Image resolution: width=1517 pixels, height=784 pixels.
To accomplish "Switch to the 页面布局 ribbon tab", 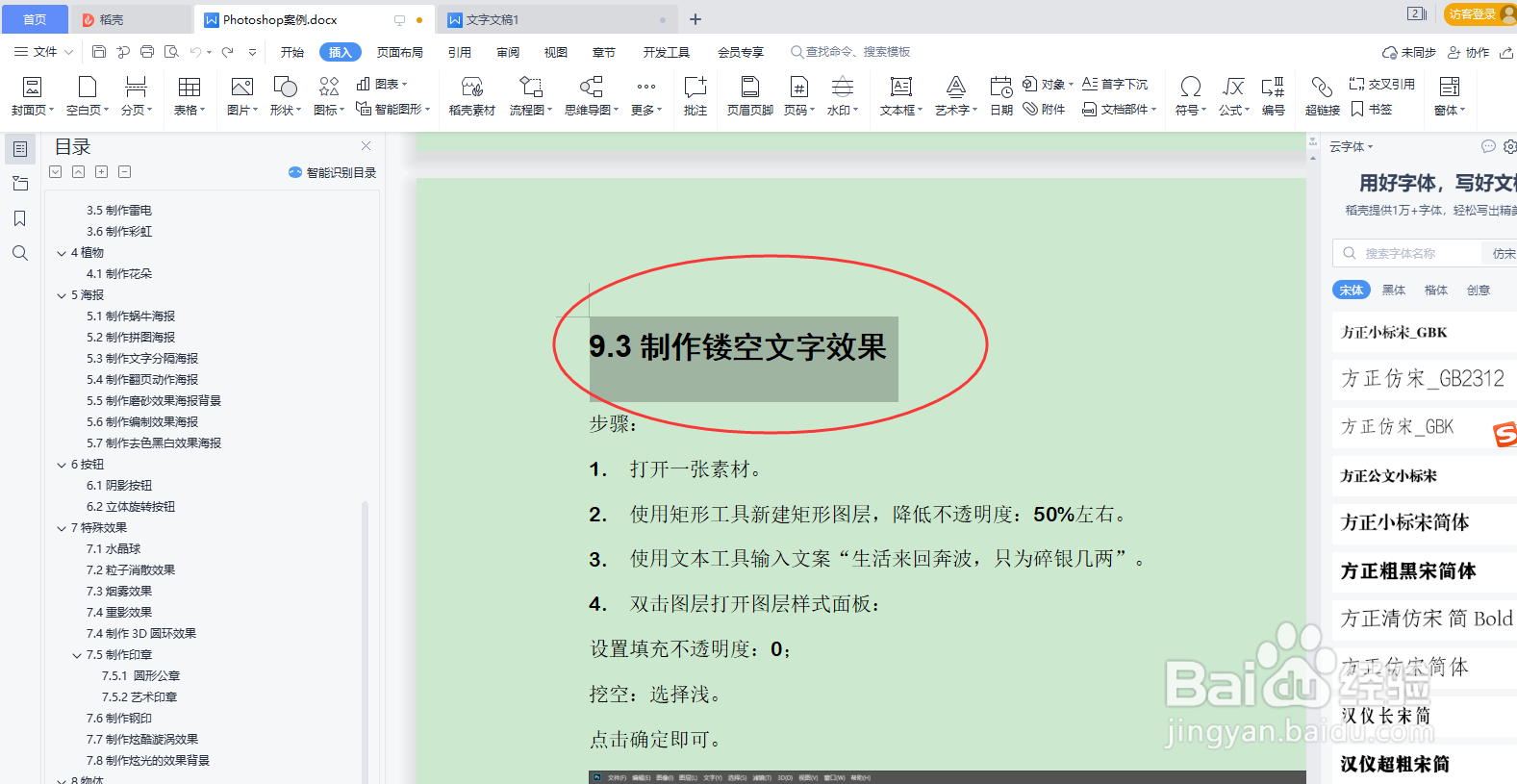I will pos(400,52).
